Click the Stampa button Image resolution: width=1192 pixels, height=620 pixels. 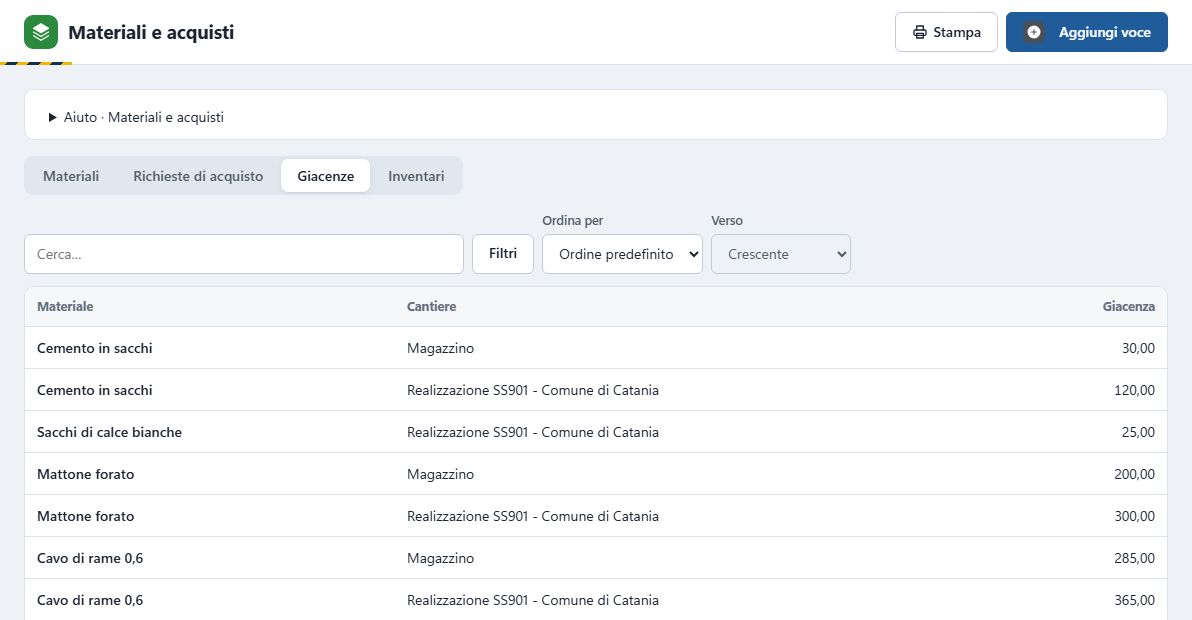[946, 32]
